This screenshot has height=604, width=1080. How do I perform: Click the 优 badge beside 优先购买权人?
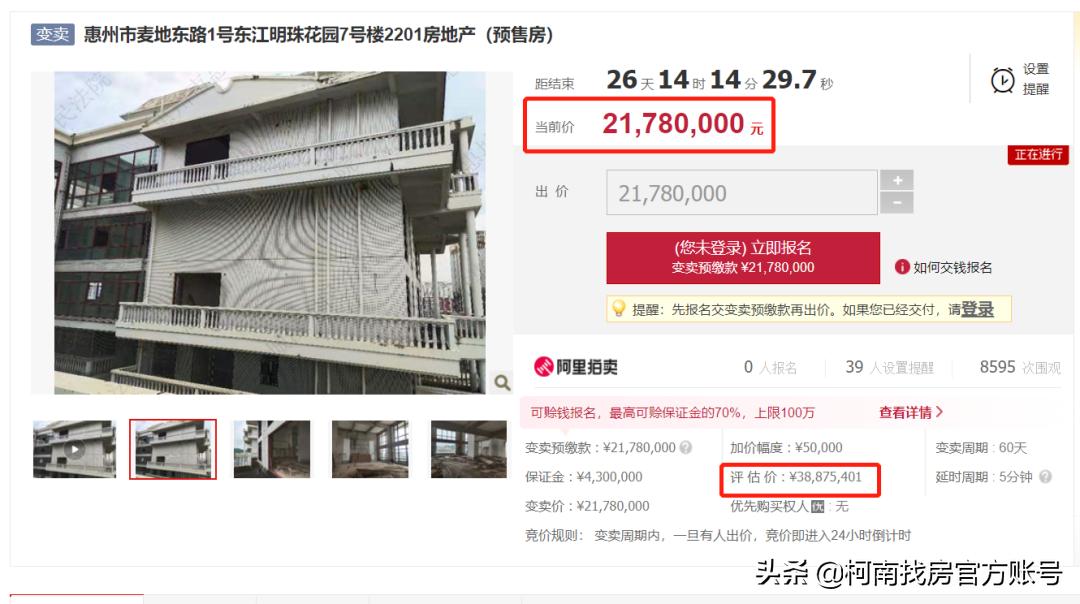[x=818, y=506]
